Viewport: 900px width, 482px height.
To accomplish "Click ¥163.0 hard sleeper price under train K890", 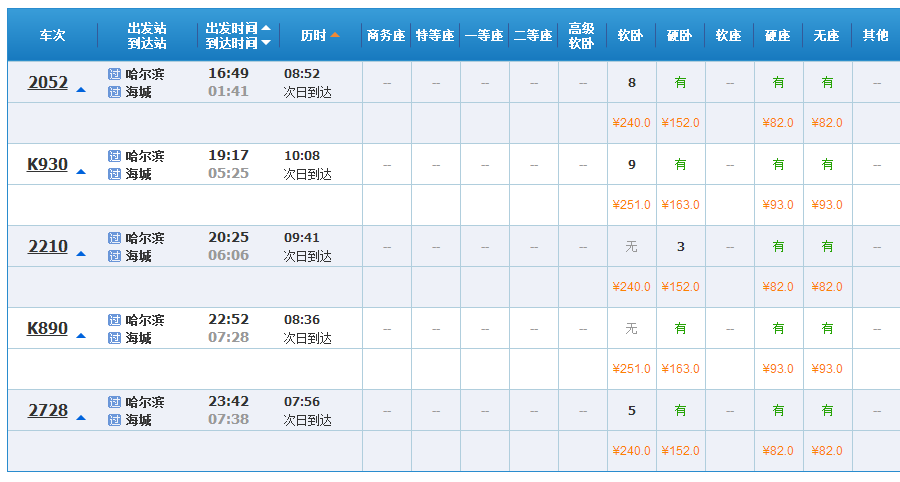I will tap(681, 369).
